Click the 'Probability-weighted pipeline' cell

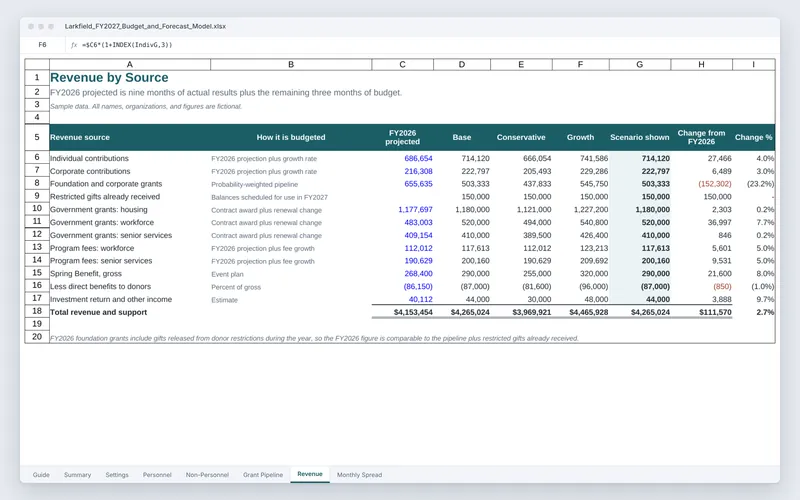pos(291,184)
